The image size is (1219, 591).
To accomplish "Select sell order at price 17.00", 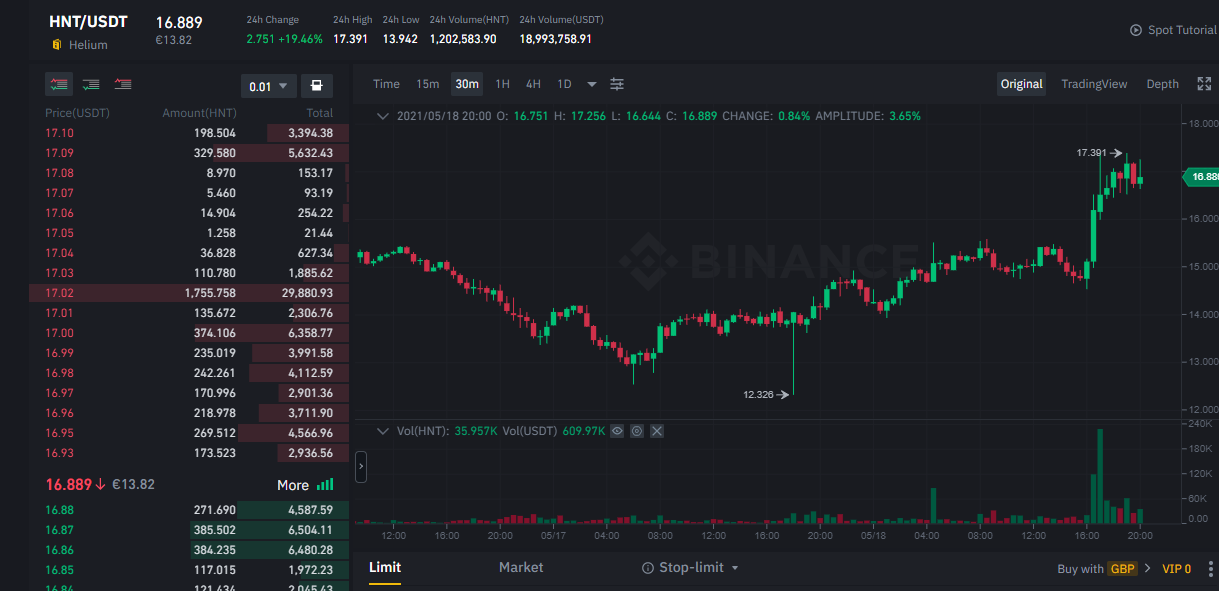I will (x=189, y=333).
